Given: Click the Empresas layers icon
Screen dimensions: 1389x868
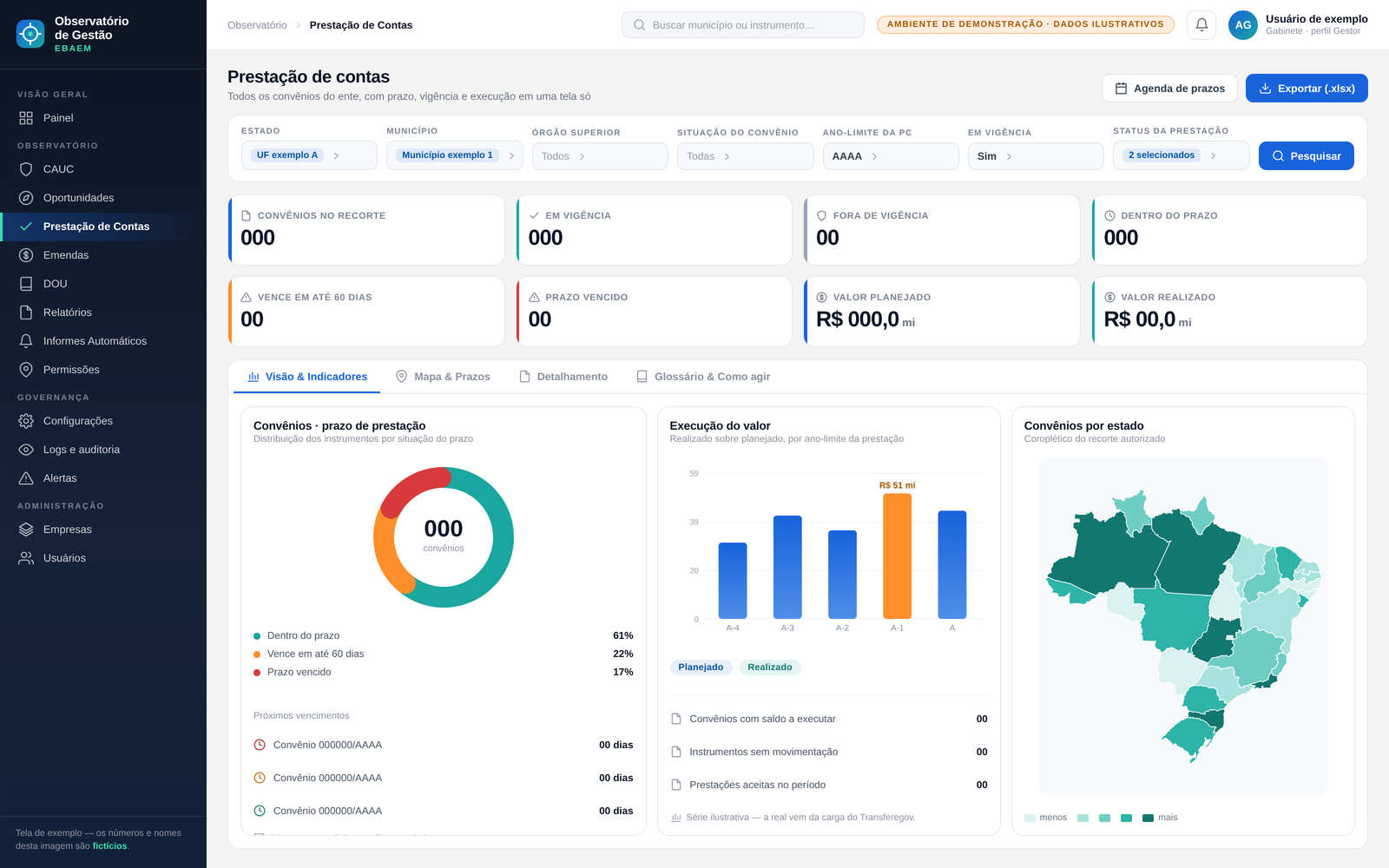Looking at the screenshot, I should [x=26, y=529].
